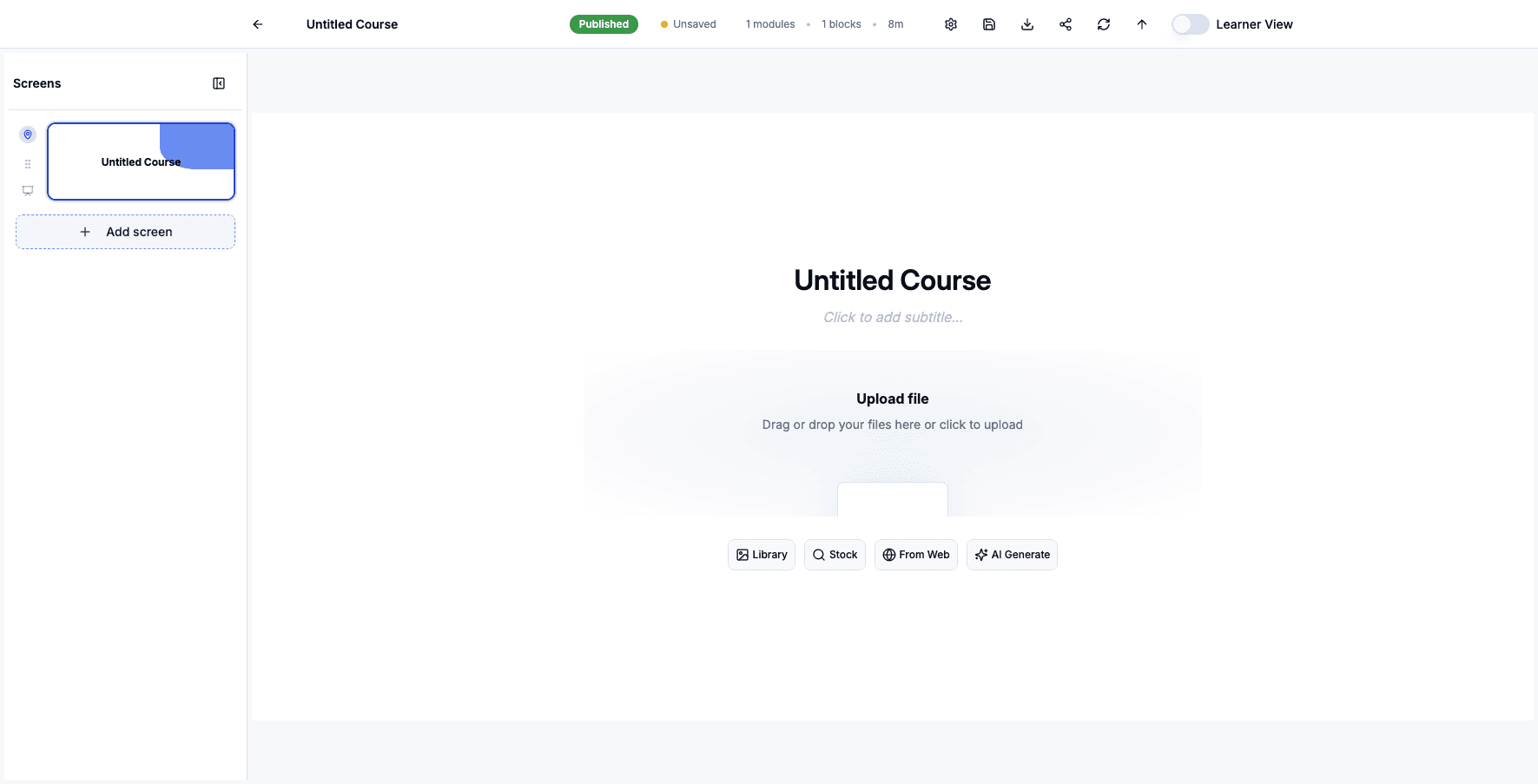Select the location pin icon beside the screen
Screen dimensions: 1538x784
(27, 135)
